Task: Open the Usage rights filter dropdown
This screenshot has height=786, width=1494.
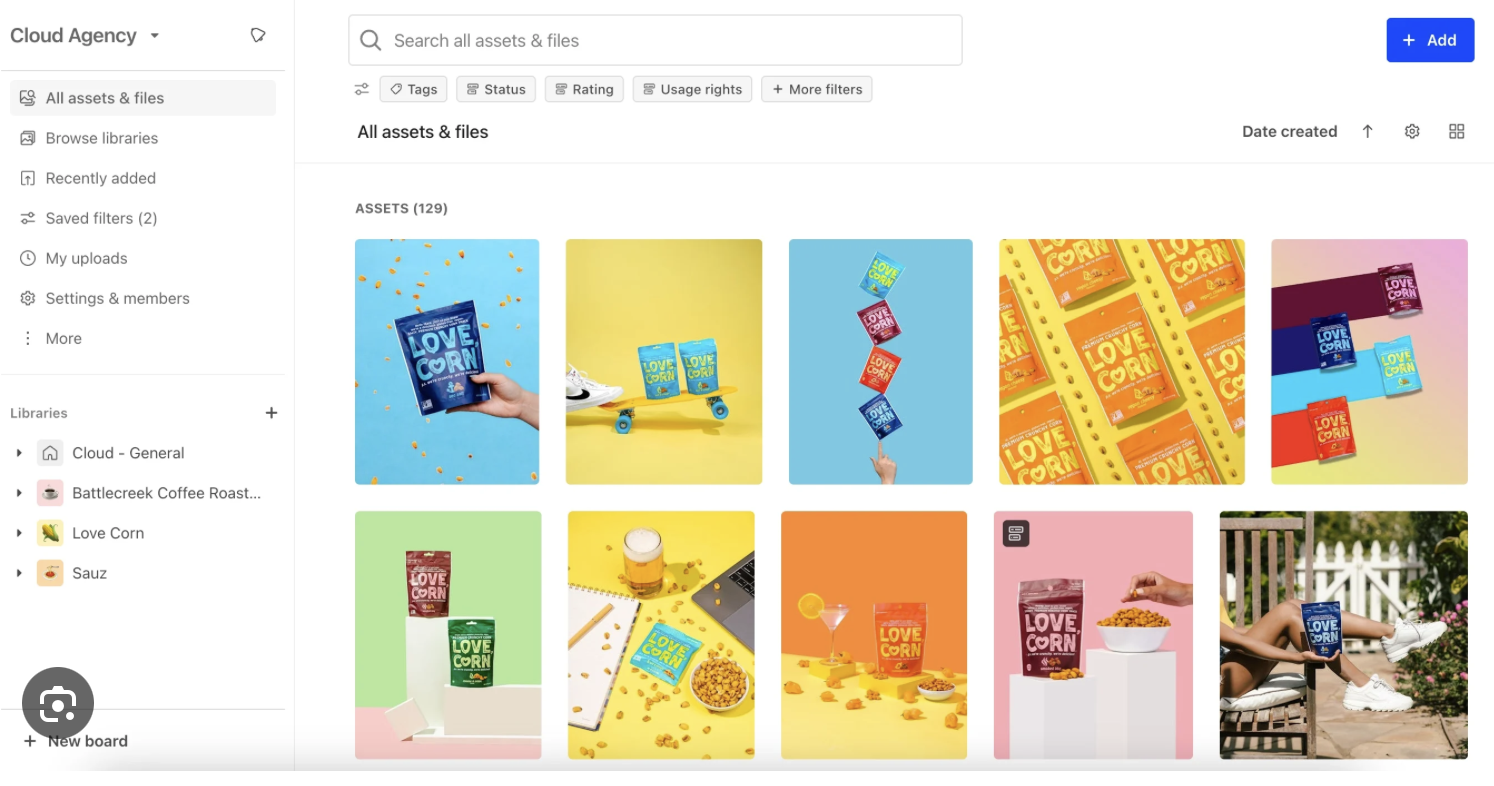Action: [692, 89]
